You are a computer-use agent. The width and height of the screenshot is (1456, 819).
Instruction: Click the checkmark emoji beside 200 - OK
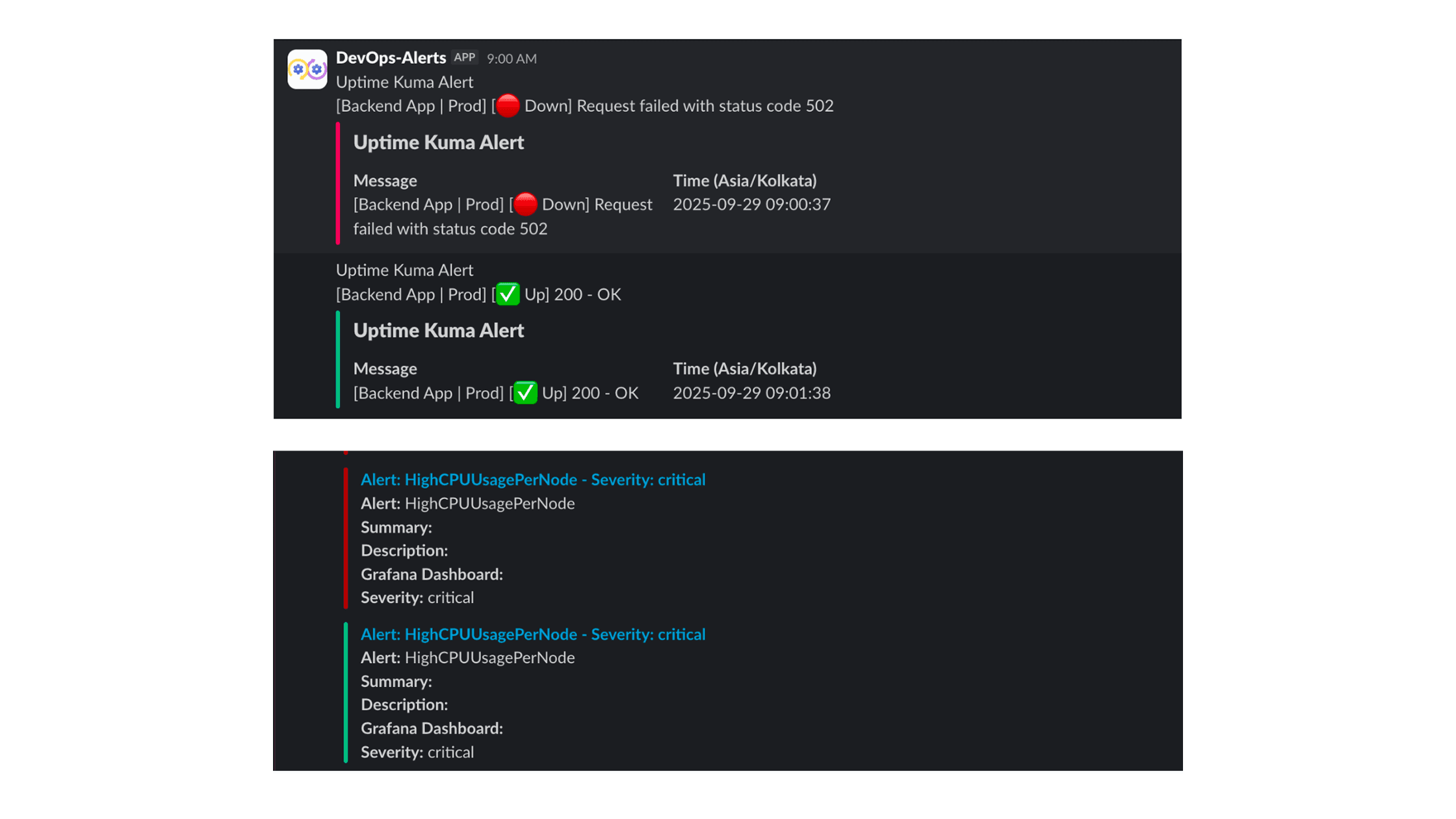click(x=524, y=393)
